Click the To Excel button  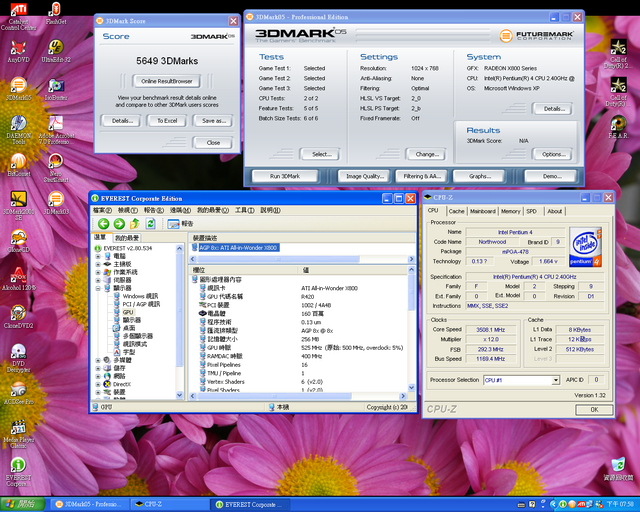point(167,121)
